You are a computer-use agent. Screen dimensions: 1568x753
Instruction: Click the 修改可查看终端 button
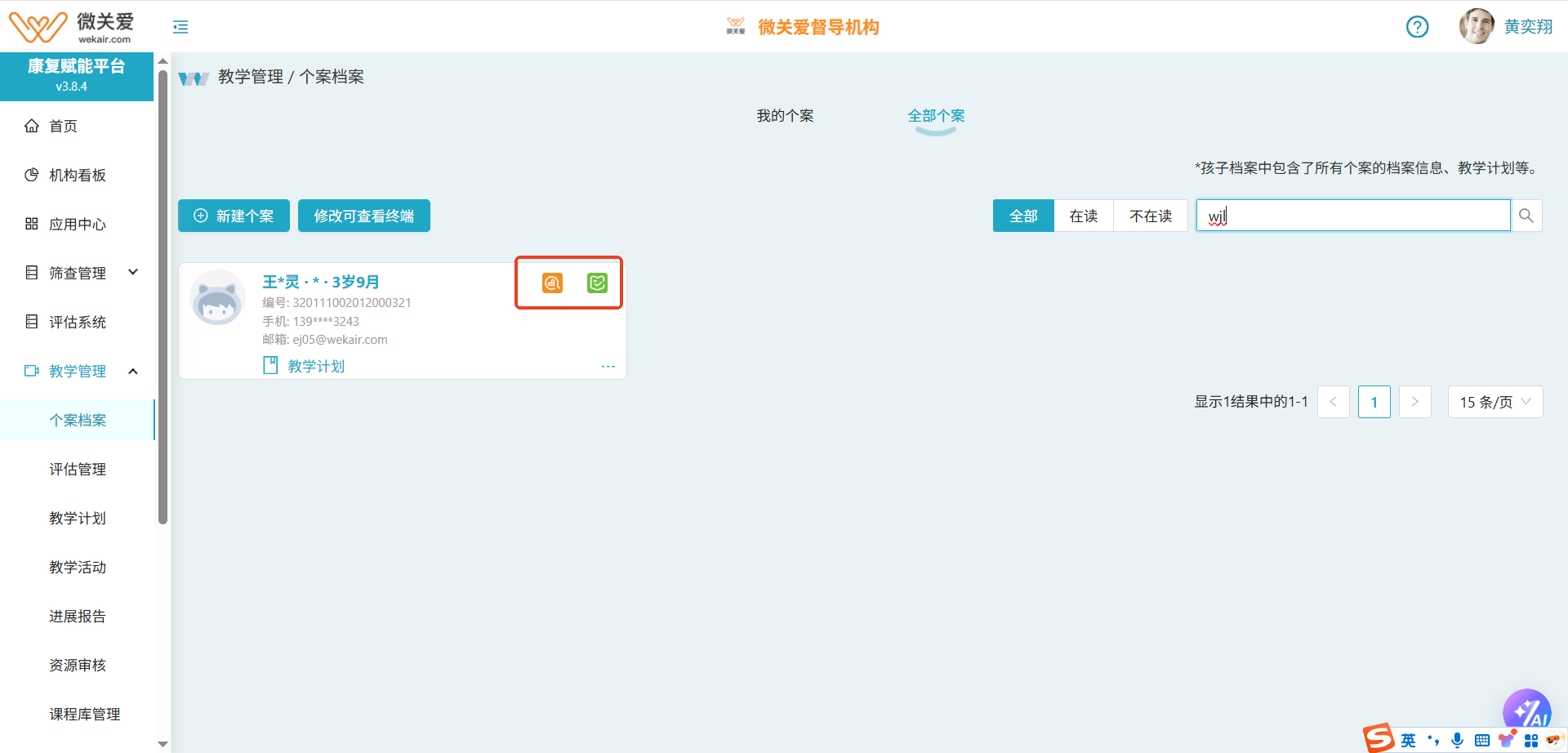point(363,216)
